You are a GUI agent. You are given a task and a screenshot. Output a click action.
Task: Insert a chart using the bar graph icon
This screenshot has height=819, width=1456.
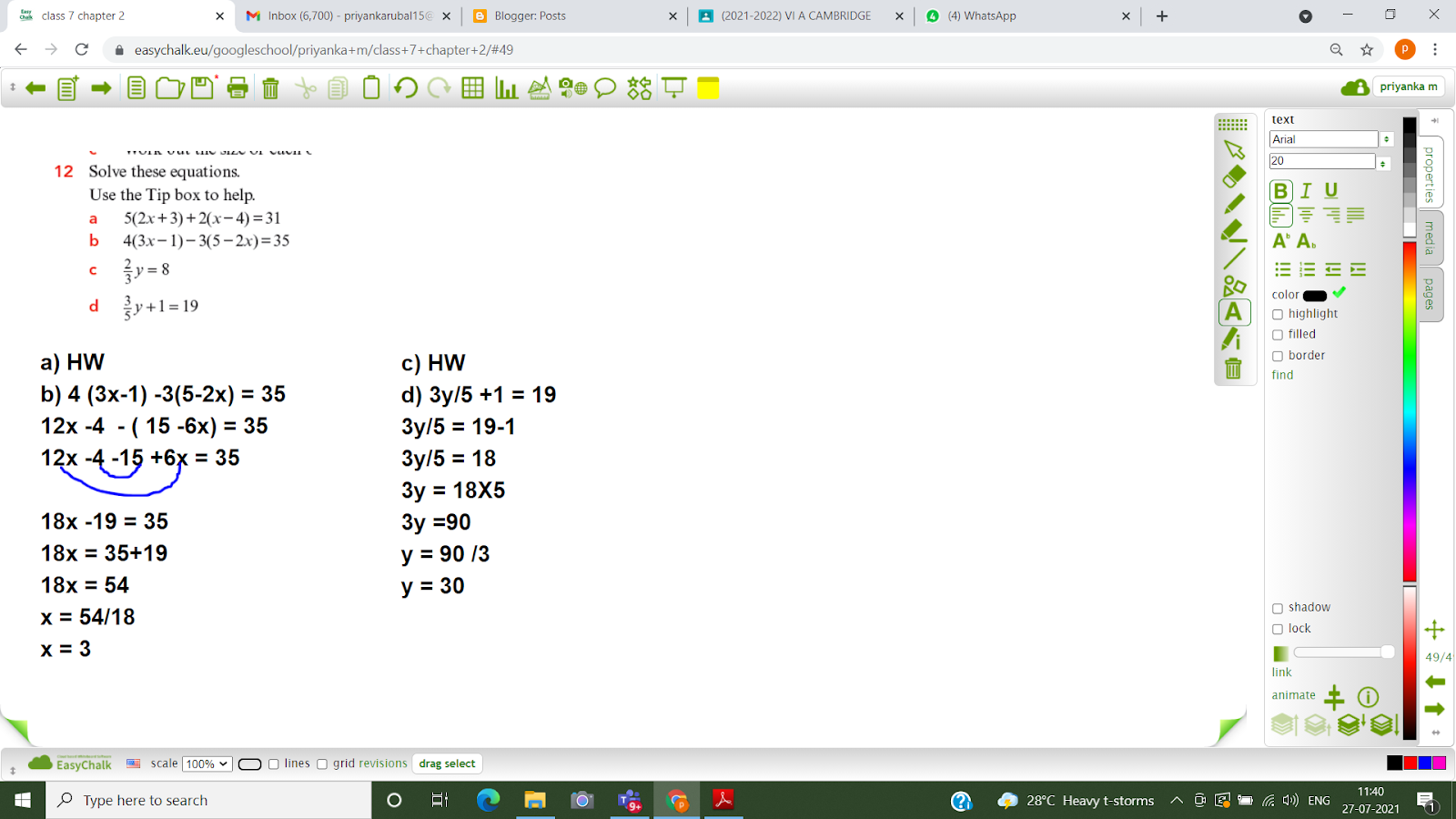tap(506, 88)
